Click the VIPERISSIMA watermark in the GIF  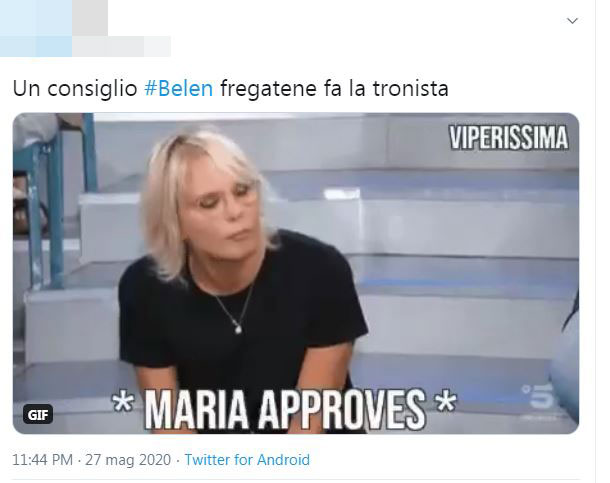[x=508, y=138]
